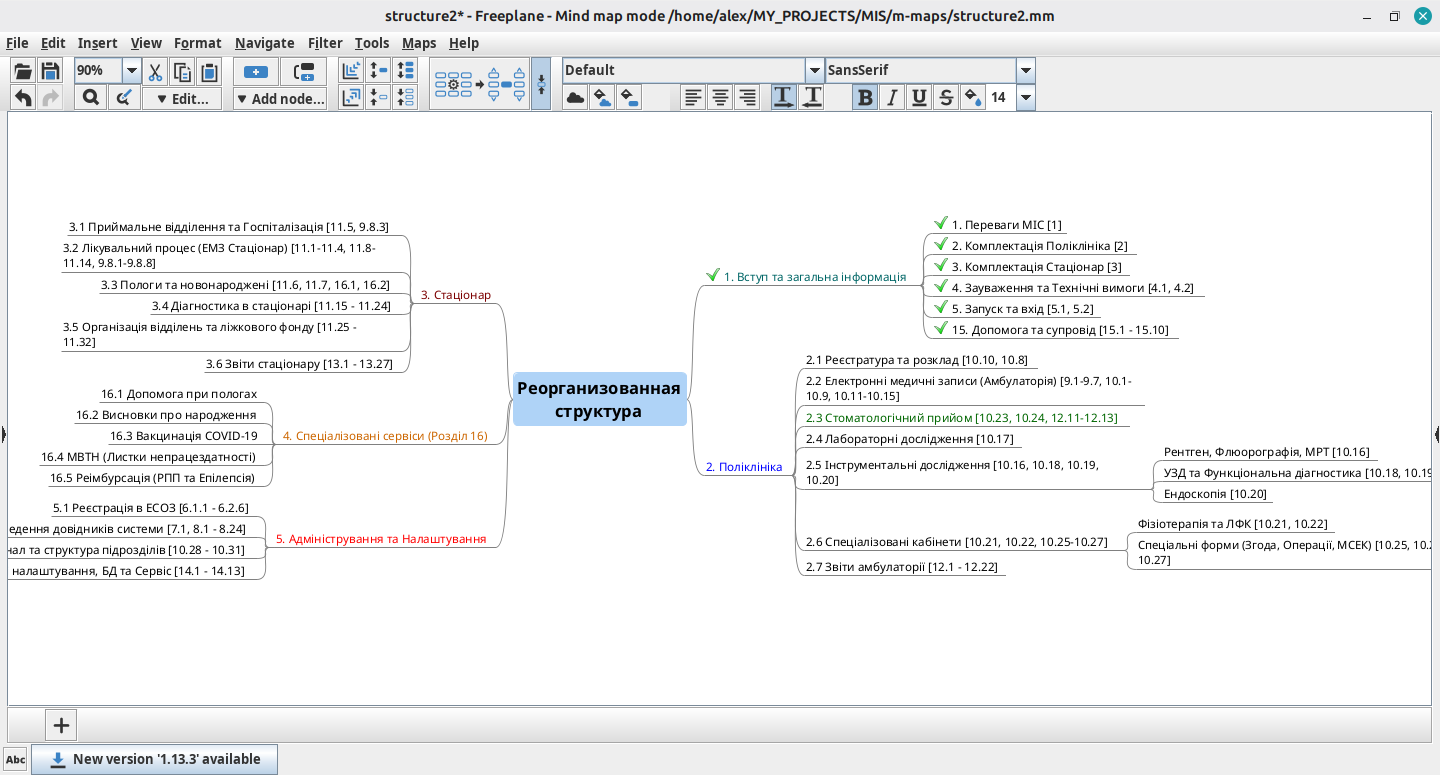The image size is (1440, 775).
Task: Click New version '1.13.3' available button
Action: 155,759
